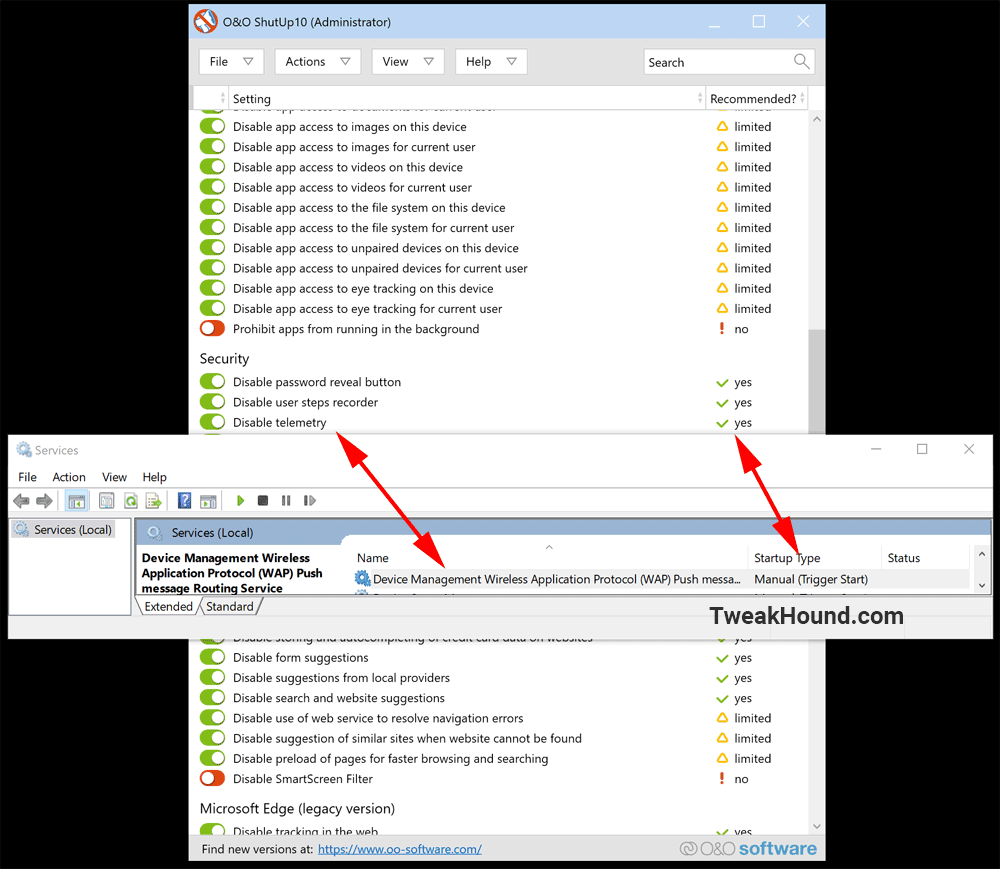Click the Services gear icon in title bar

pyautogui.click(x=24, y=449)
